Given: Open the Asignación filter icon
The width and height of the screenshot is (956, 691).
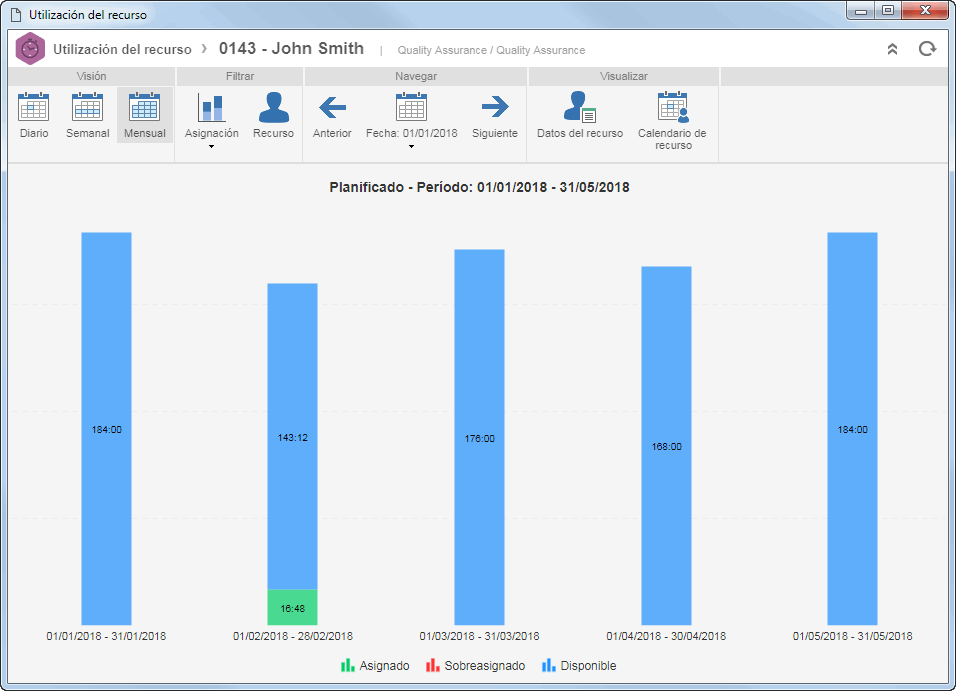Looking at the screenshot, I should (212, 107).
